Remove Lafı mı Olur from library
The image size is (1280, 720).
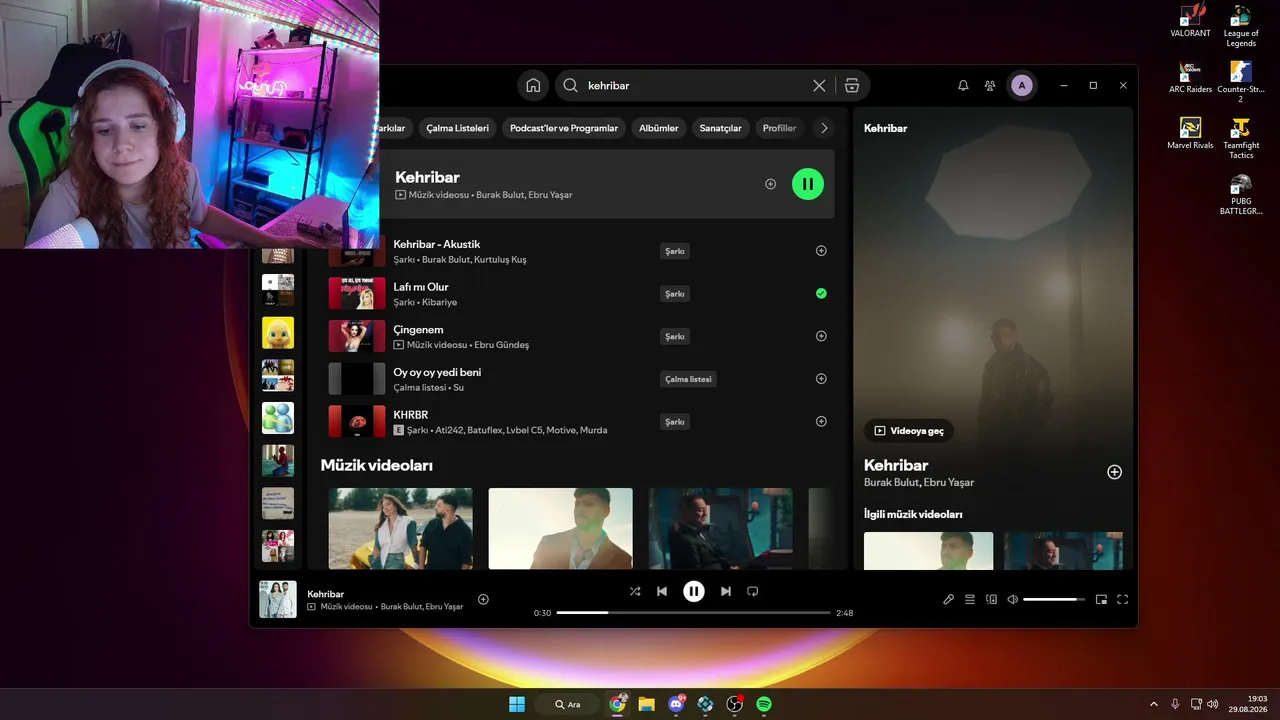pyautogui.click(x=821, y=294)
